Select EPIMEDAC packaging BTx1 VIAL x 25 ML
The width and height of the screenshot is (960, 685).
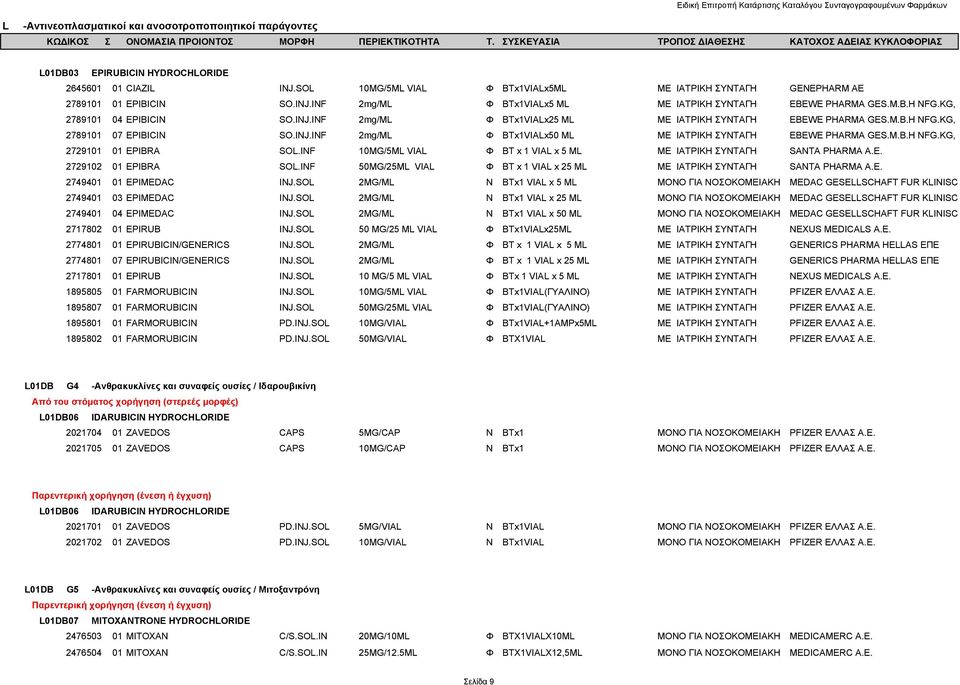[542, 198]
